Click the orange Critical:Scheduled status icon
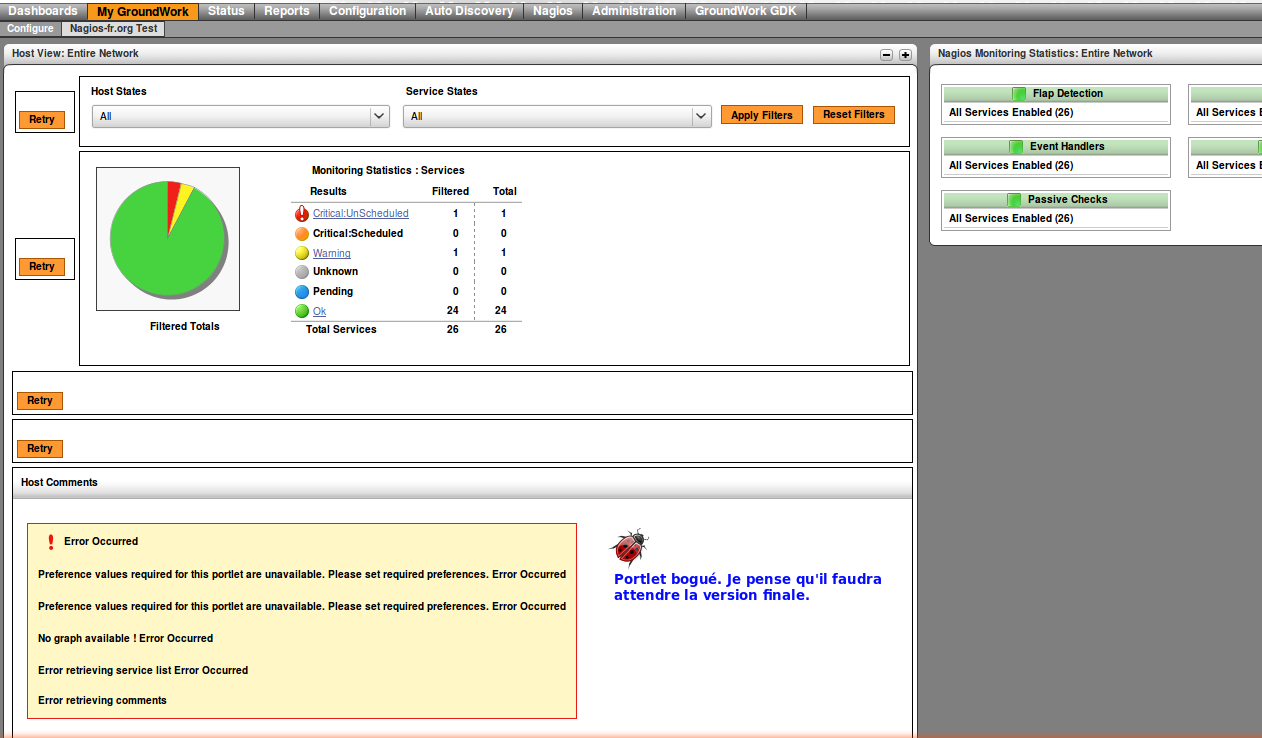 pyautogui.click(x=302, y=233)
